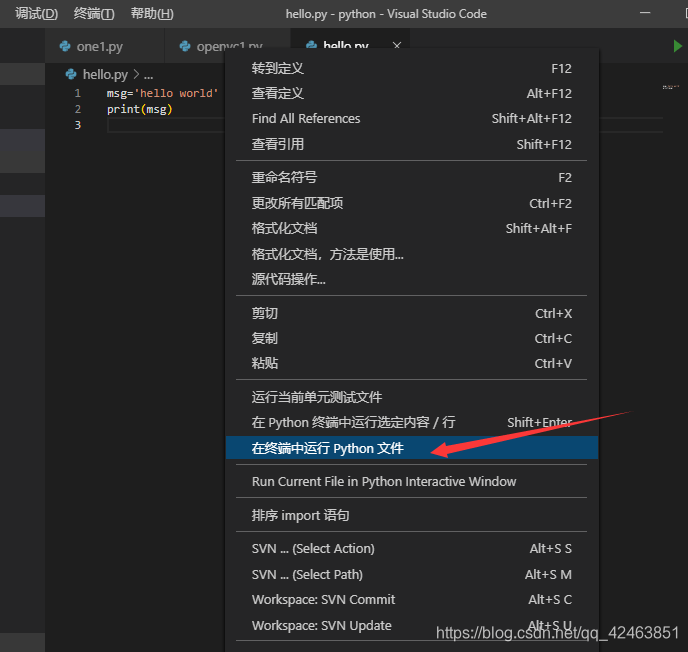Switch to the one1.py tab
688x652 pixels.
(104, 46)
